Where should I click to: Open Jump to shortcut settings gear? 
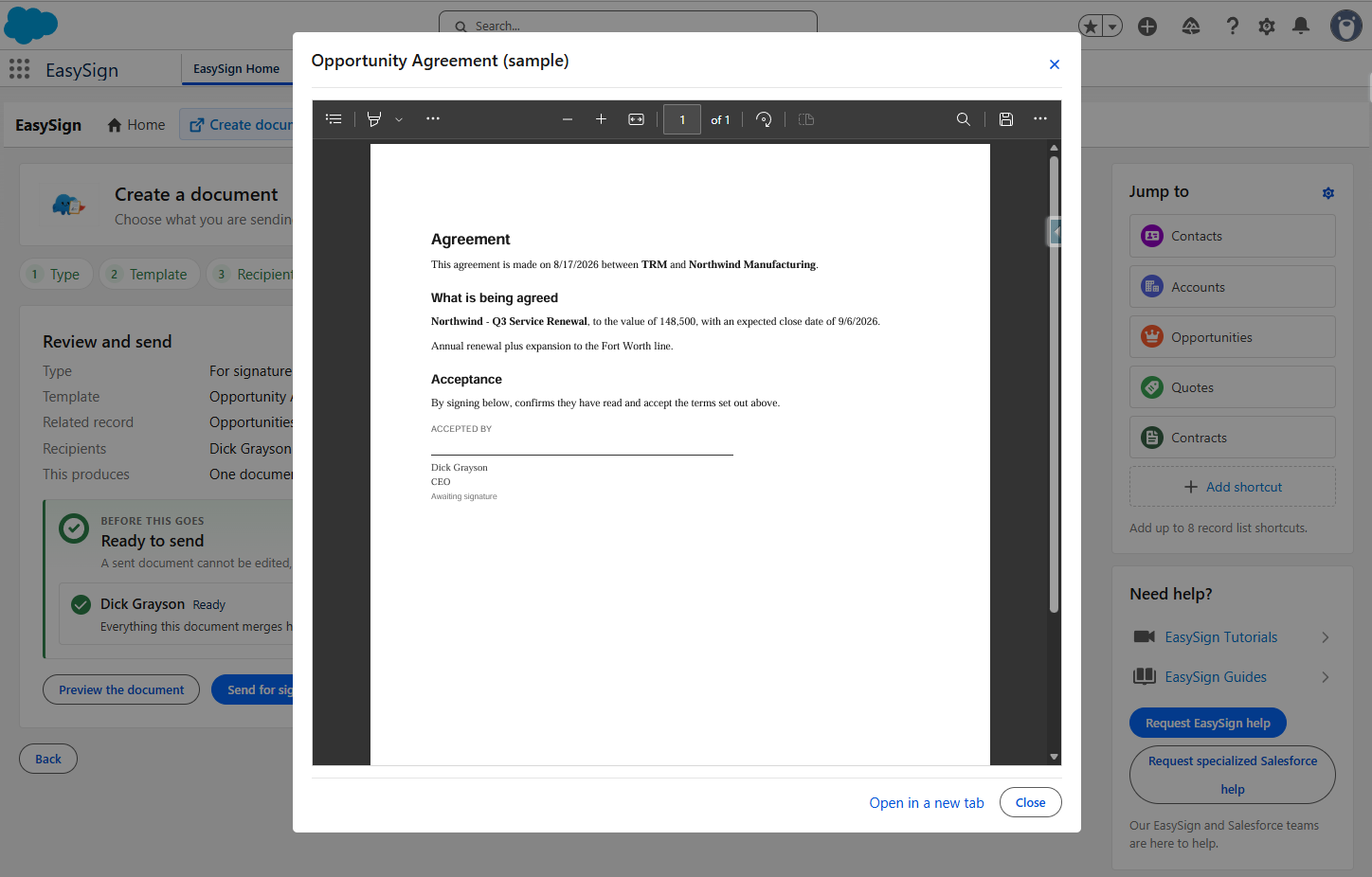coord(1328,193)
